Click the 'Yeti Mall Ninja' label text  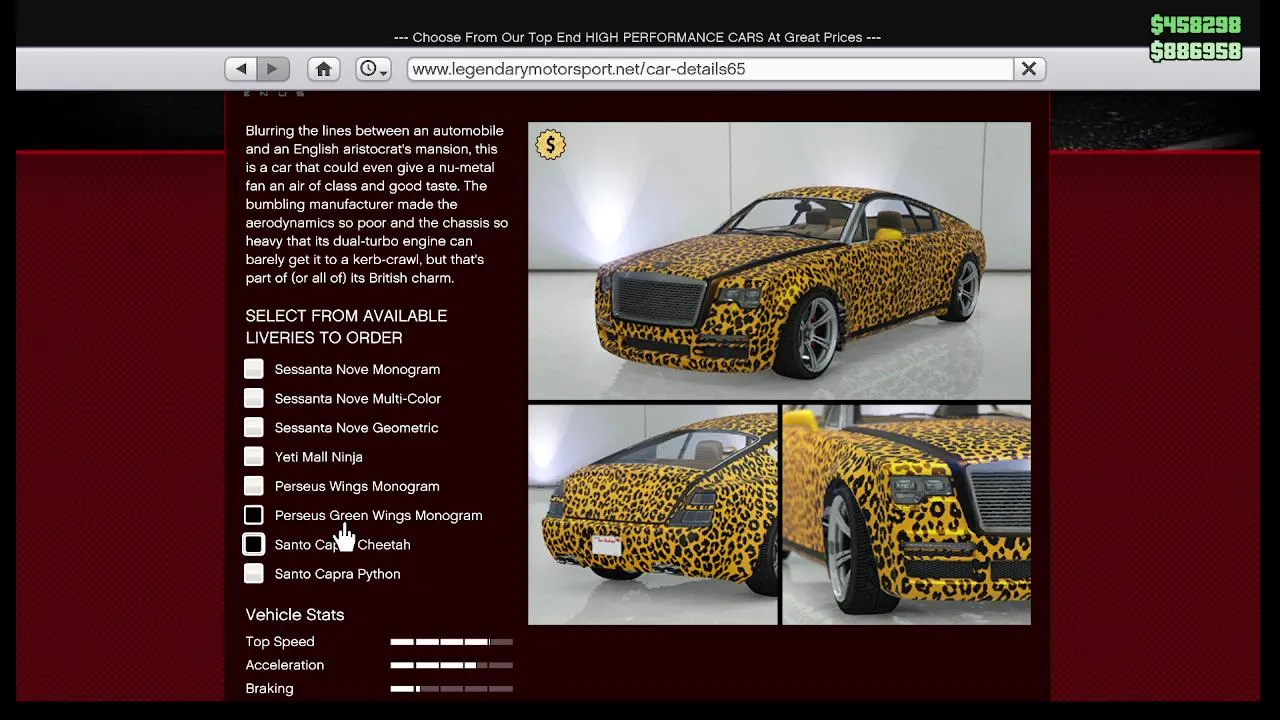[x=319, y=457]
